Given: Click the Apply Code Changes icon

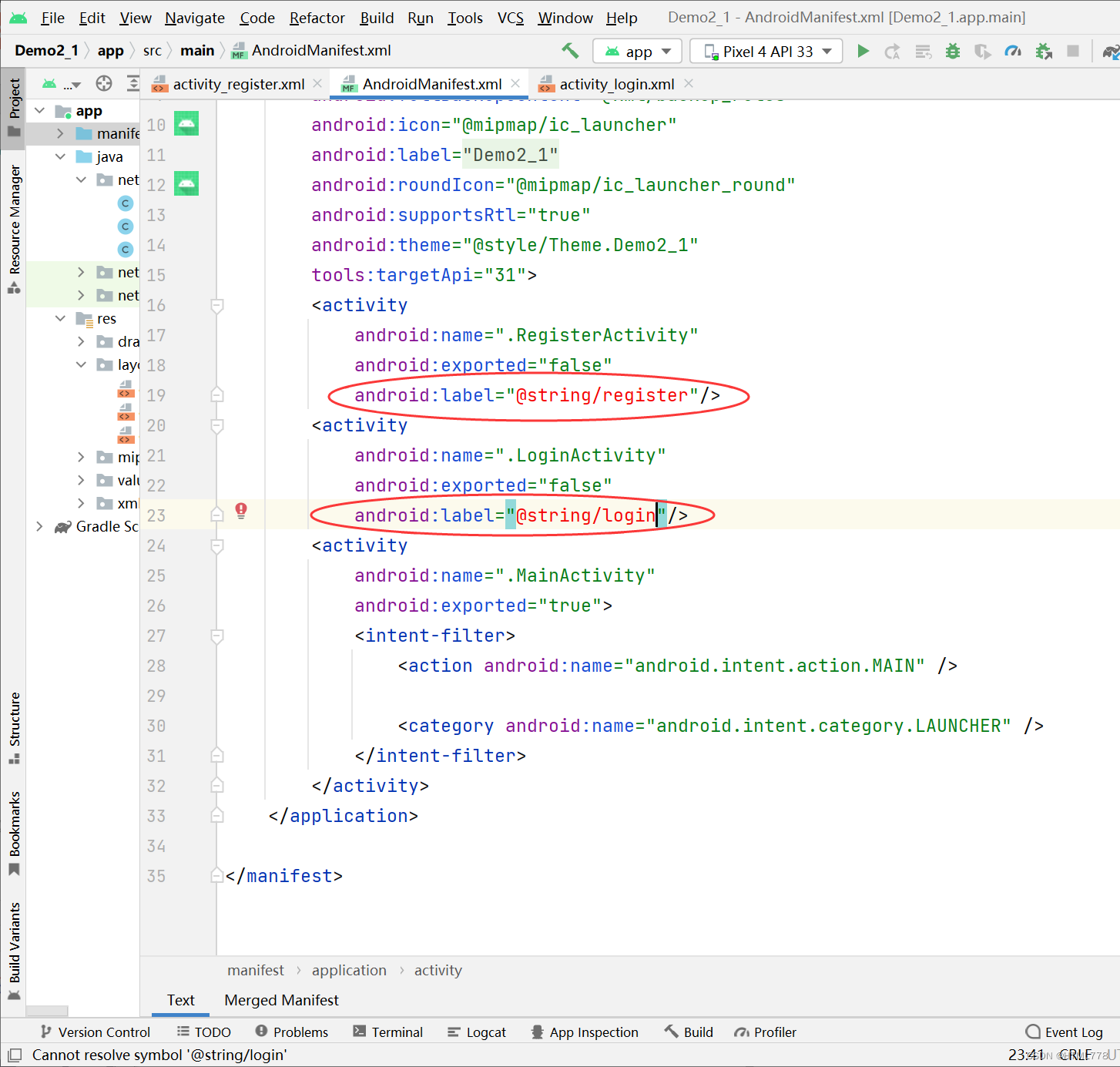Looking at the screenshot, I should pos(923,52).
